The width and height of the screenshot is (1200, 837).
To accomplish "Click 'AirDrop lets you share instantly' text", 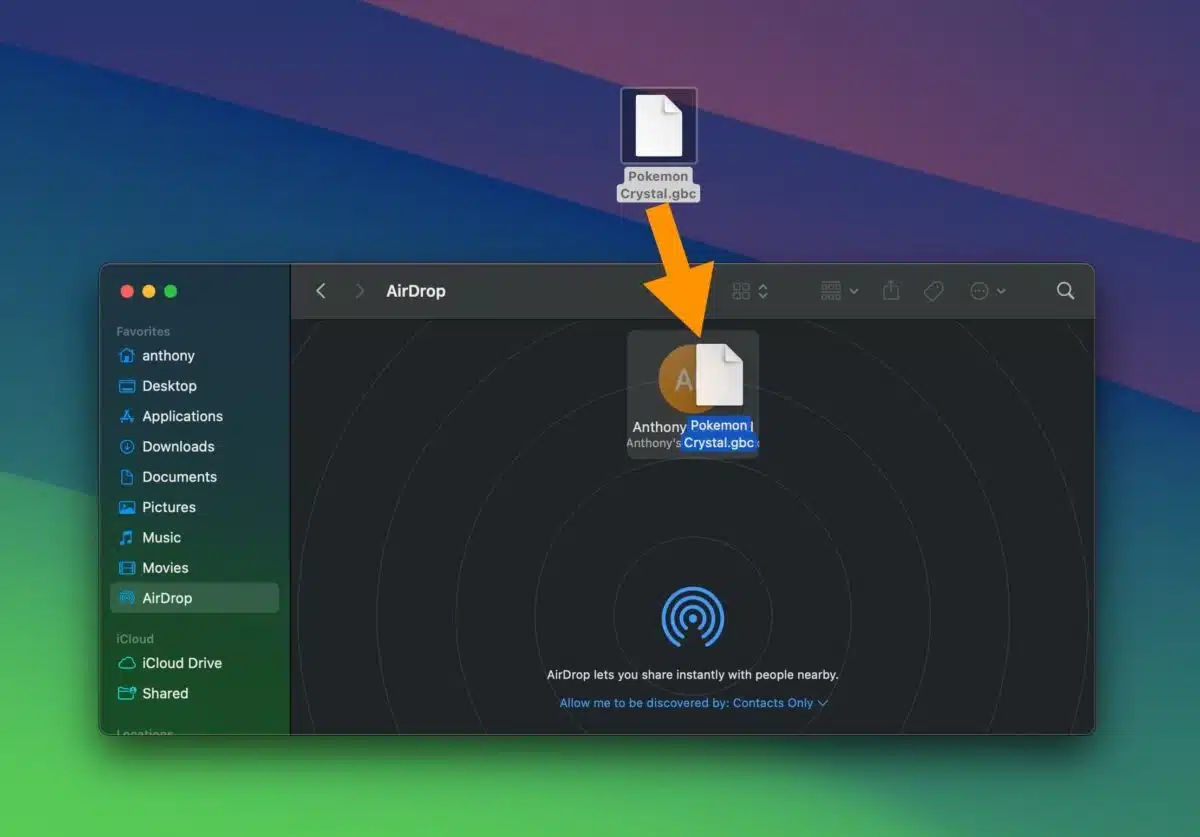I will click(692, 675).
